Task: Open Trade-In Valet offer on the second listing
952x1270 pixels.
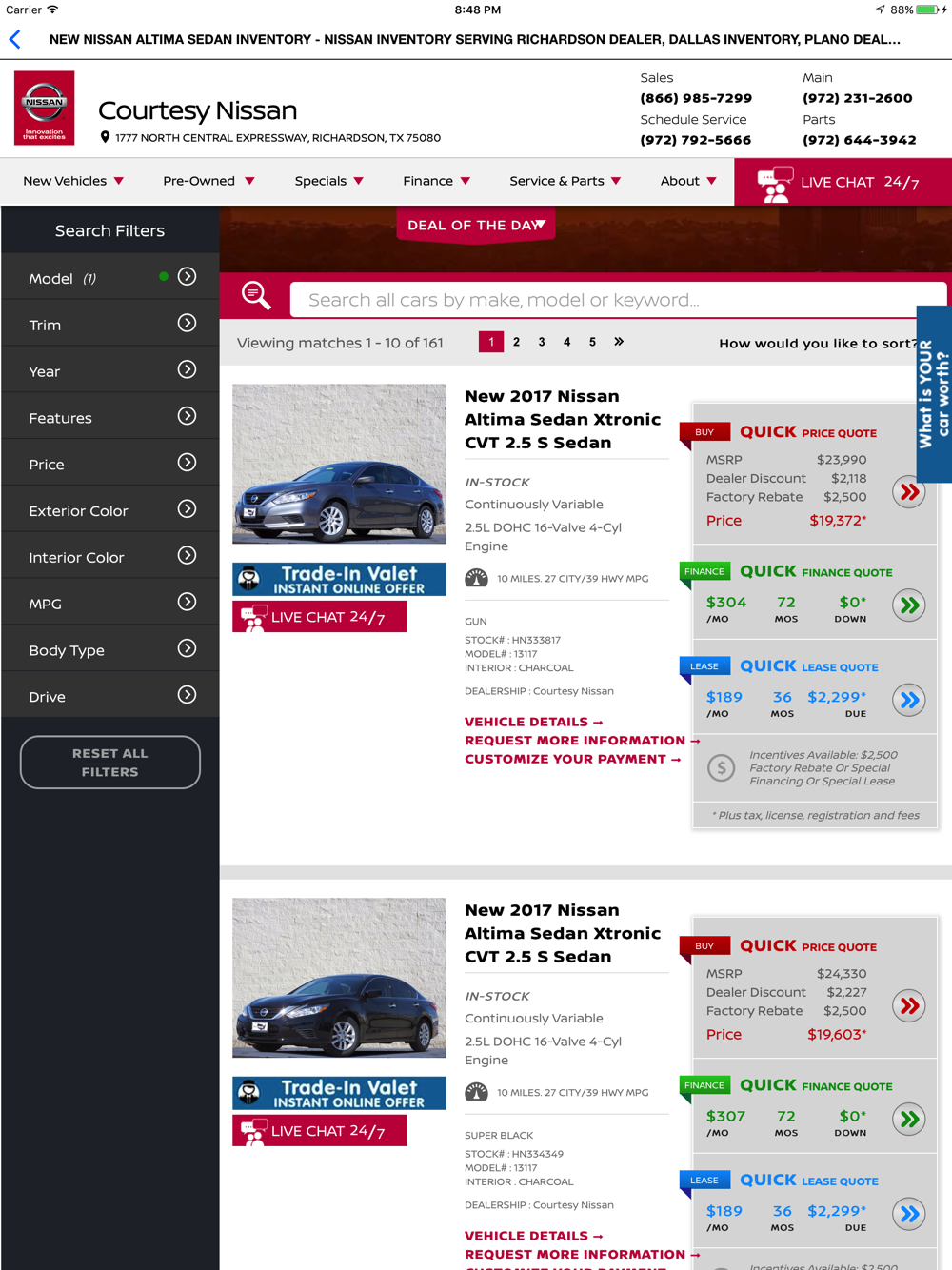Action: (x=339, y=1093)
